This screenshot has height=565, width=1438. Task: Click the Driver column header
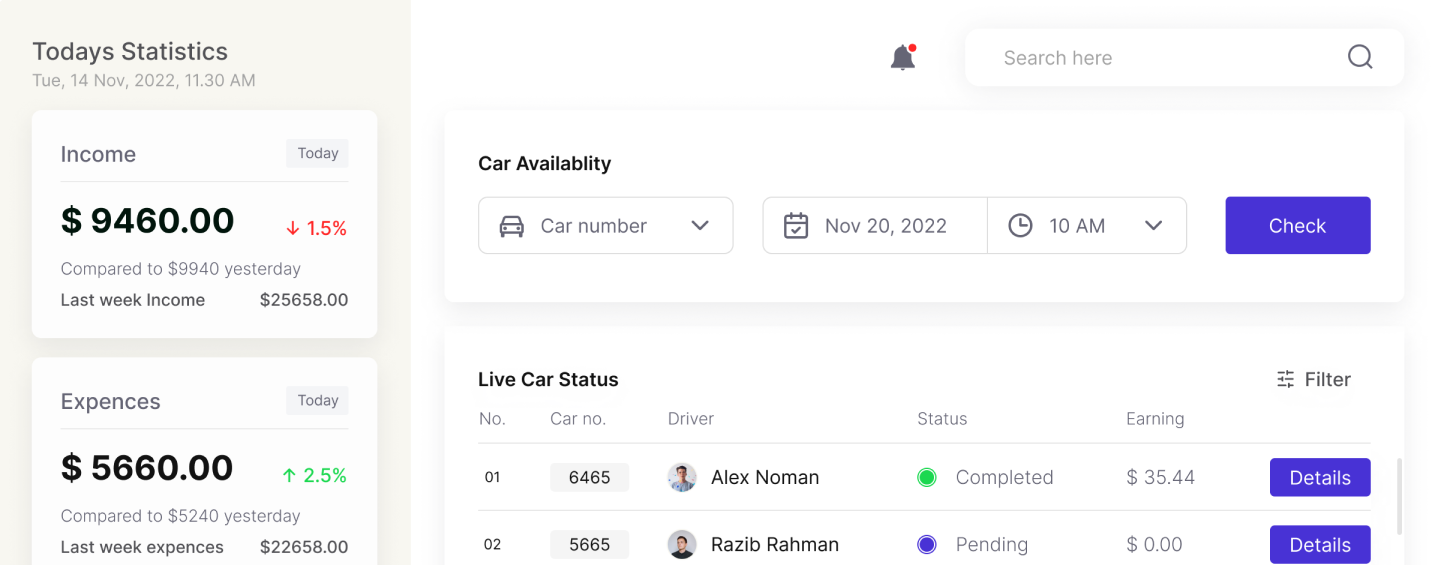click(x=691, y=418)
